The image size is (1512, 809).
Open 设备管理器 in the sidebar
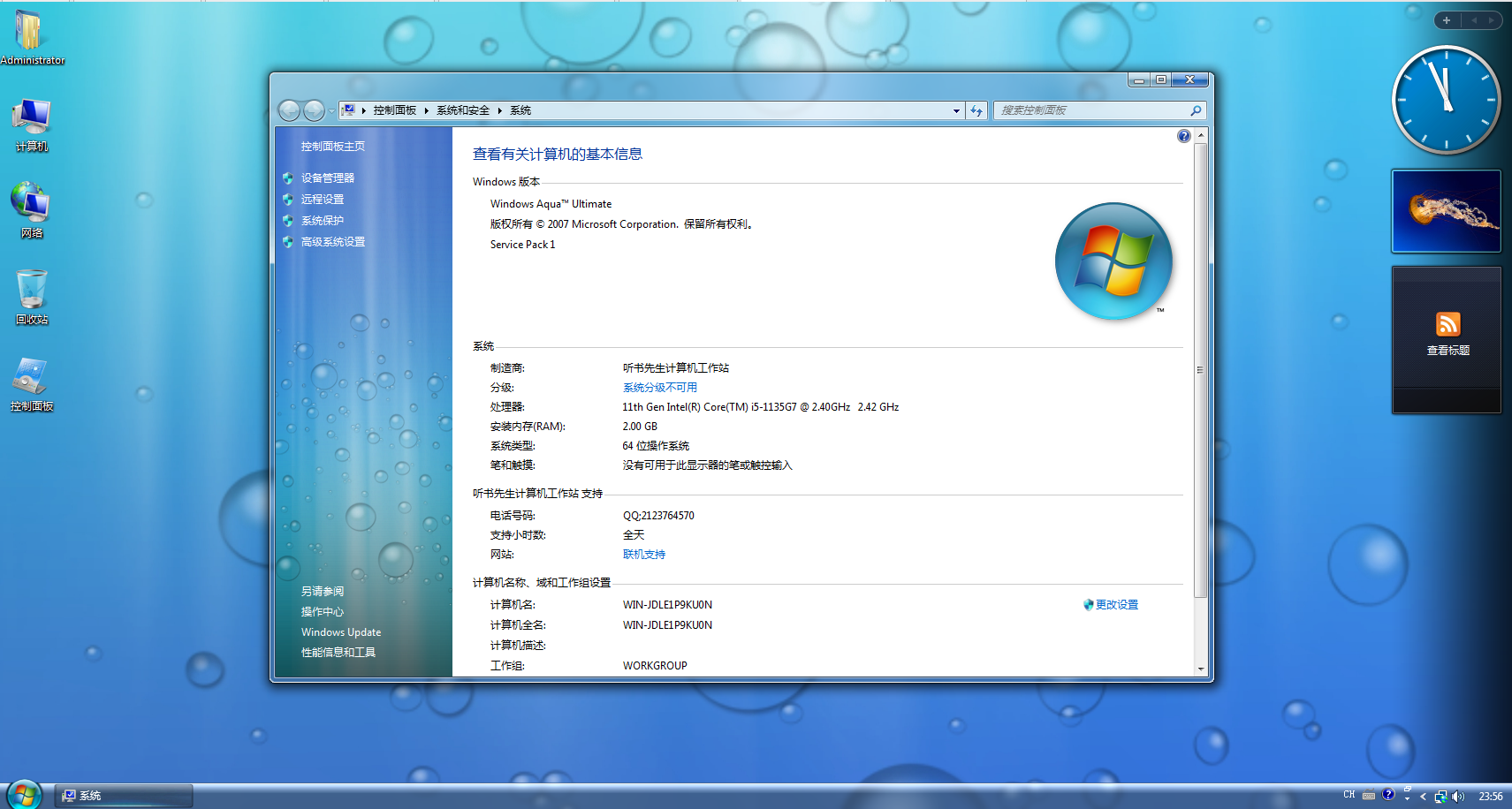327,178
